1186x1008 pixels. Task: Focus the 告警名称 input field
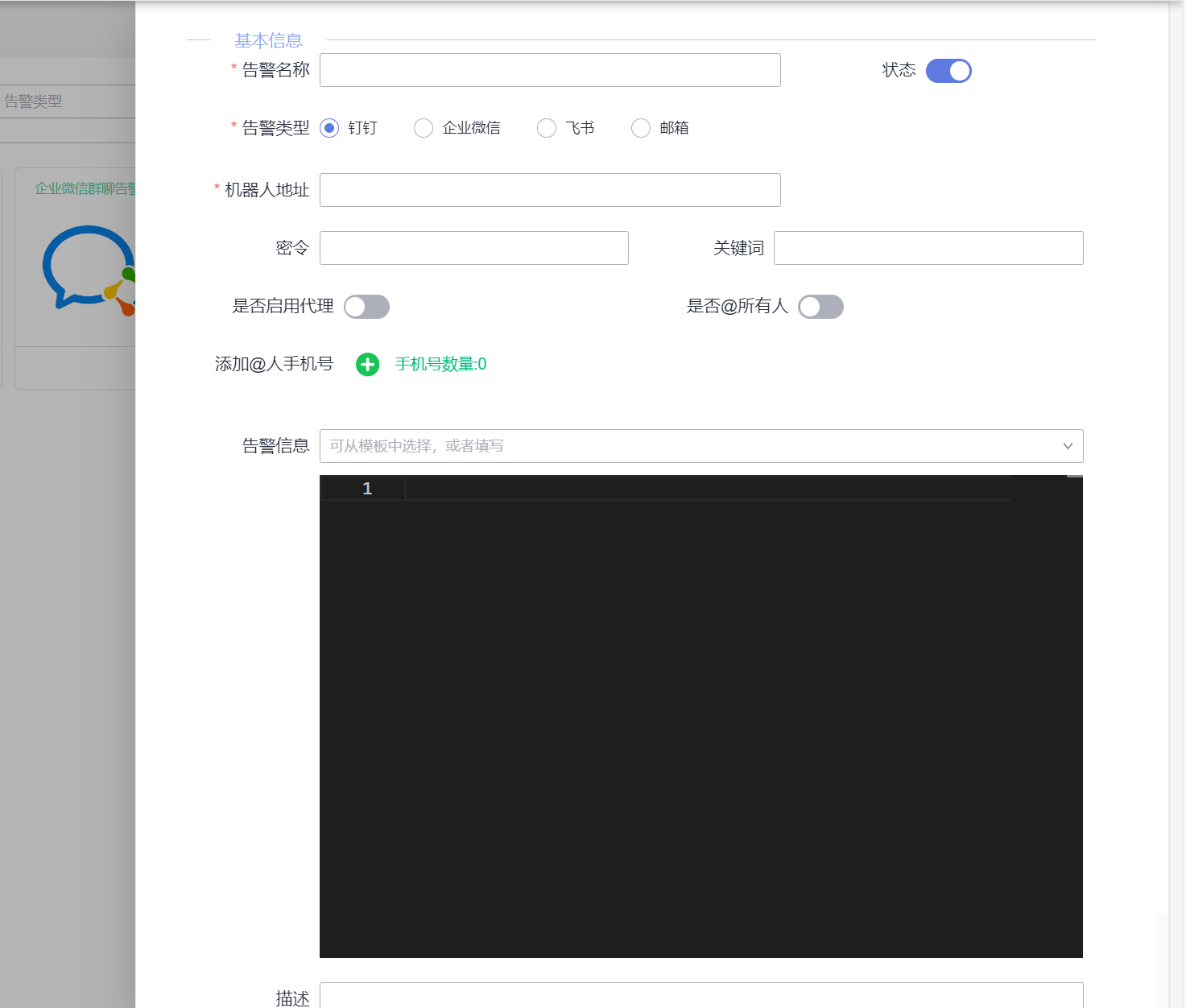pos(550,70)
